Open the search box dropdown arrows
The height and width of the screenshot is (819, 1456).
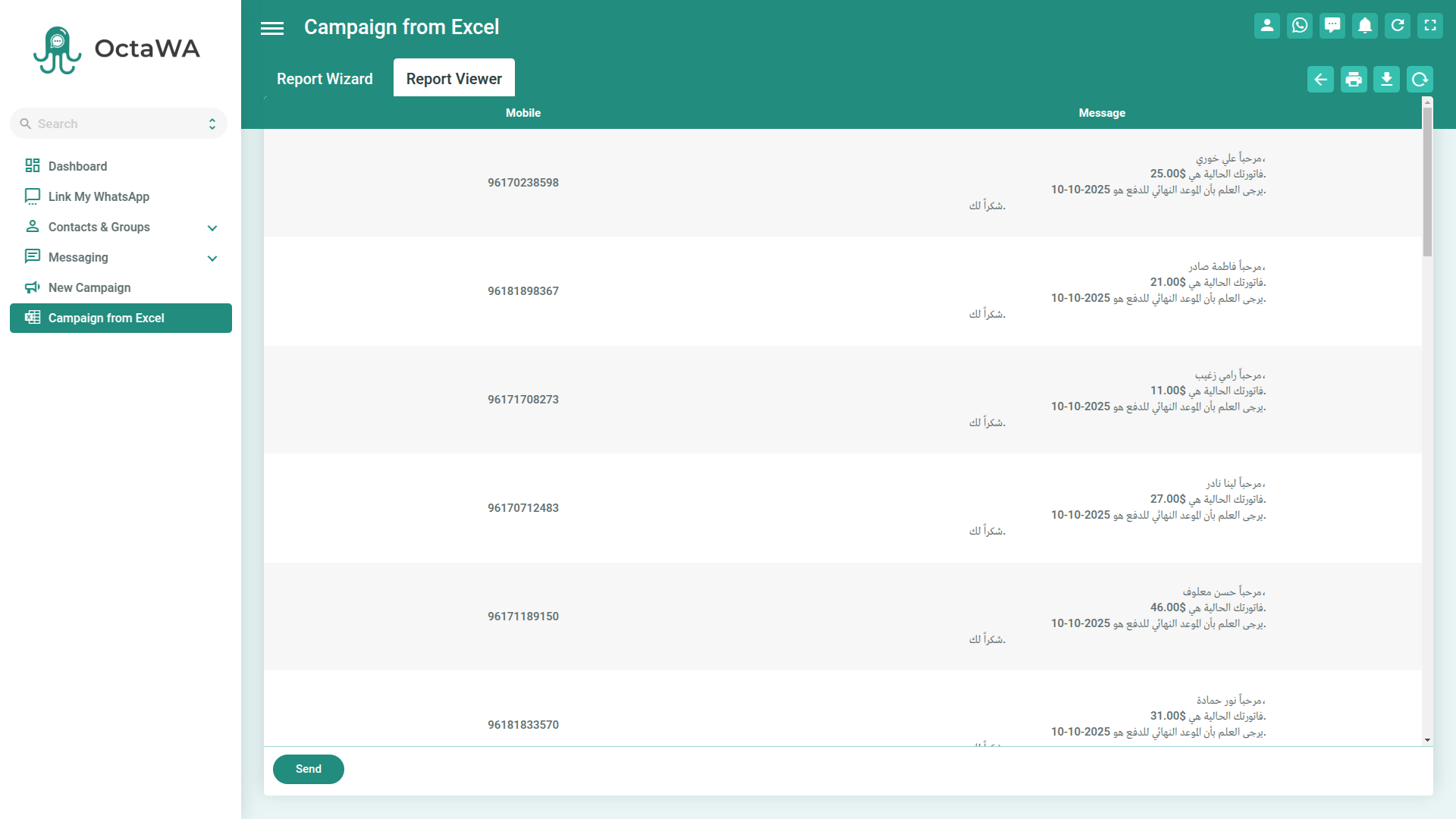[x=212, y=124]
